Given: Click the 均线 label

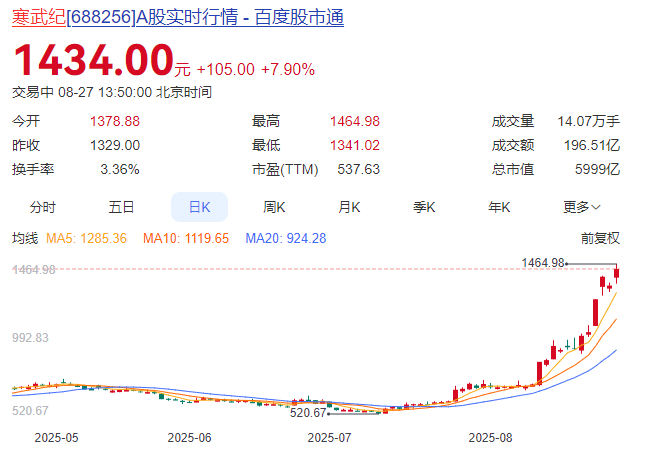Looking at the screenshot, I should (x=25, y=238).
